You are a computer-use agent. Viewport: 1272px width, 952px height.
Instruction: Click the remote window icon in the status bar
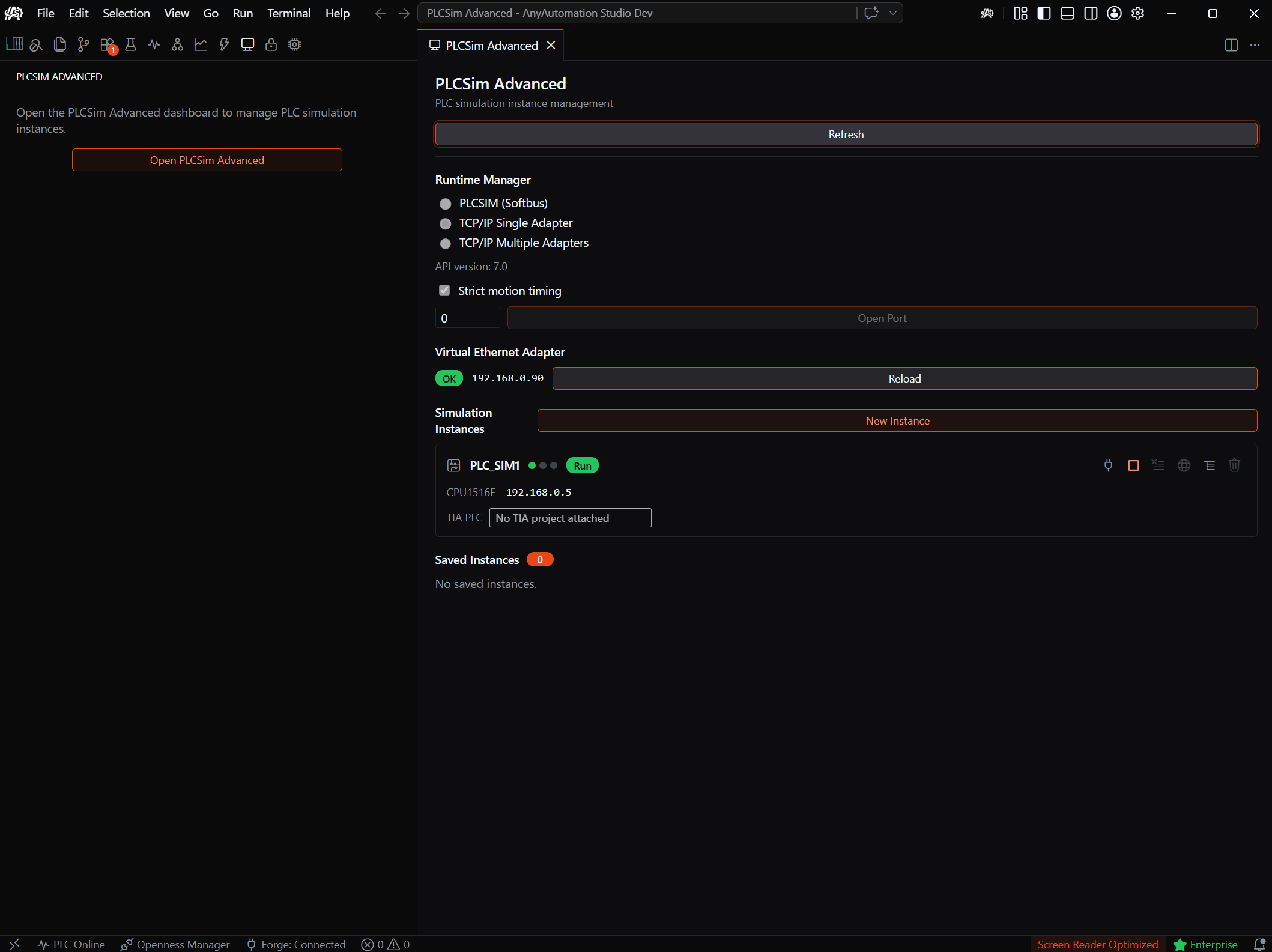(14, 944)
